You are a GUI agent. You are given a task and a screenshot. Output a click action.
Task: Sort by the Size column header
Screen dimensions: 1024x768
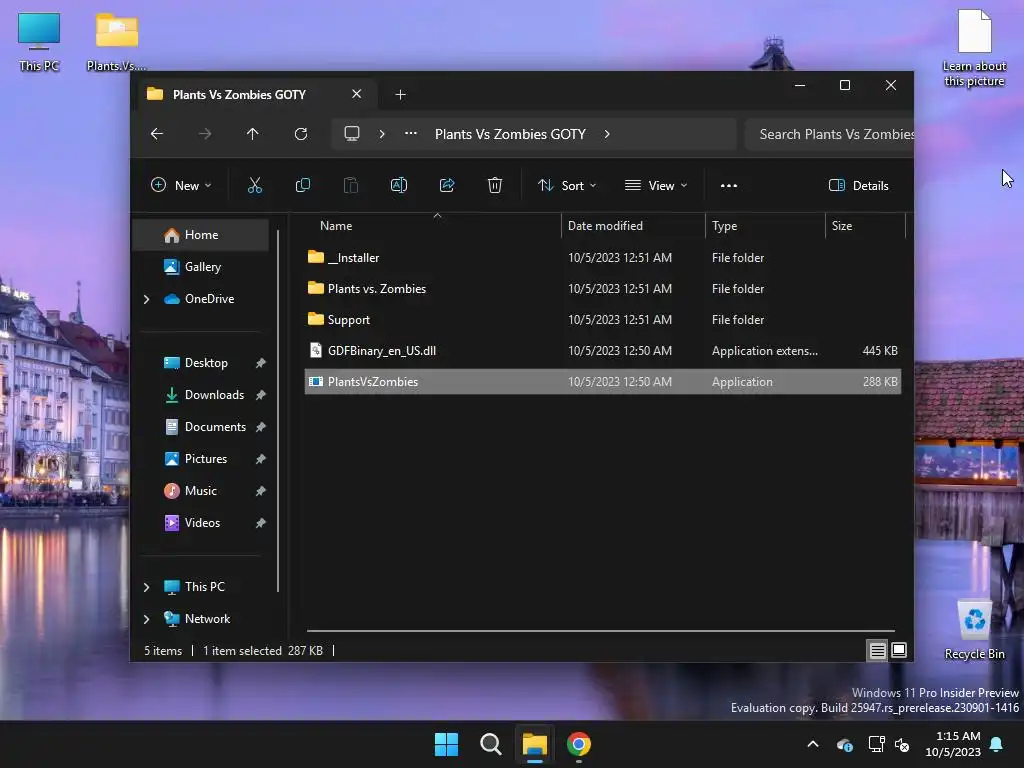[865, 226]
